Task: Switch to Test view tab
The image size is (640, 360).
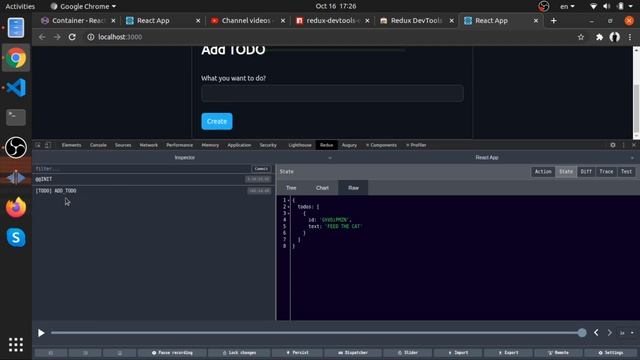Action: coord(626,172)
